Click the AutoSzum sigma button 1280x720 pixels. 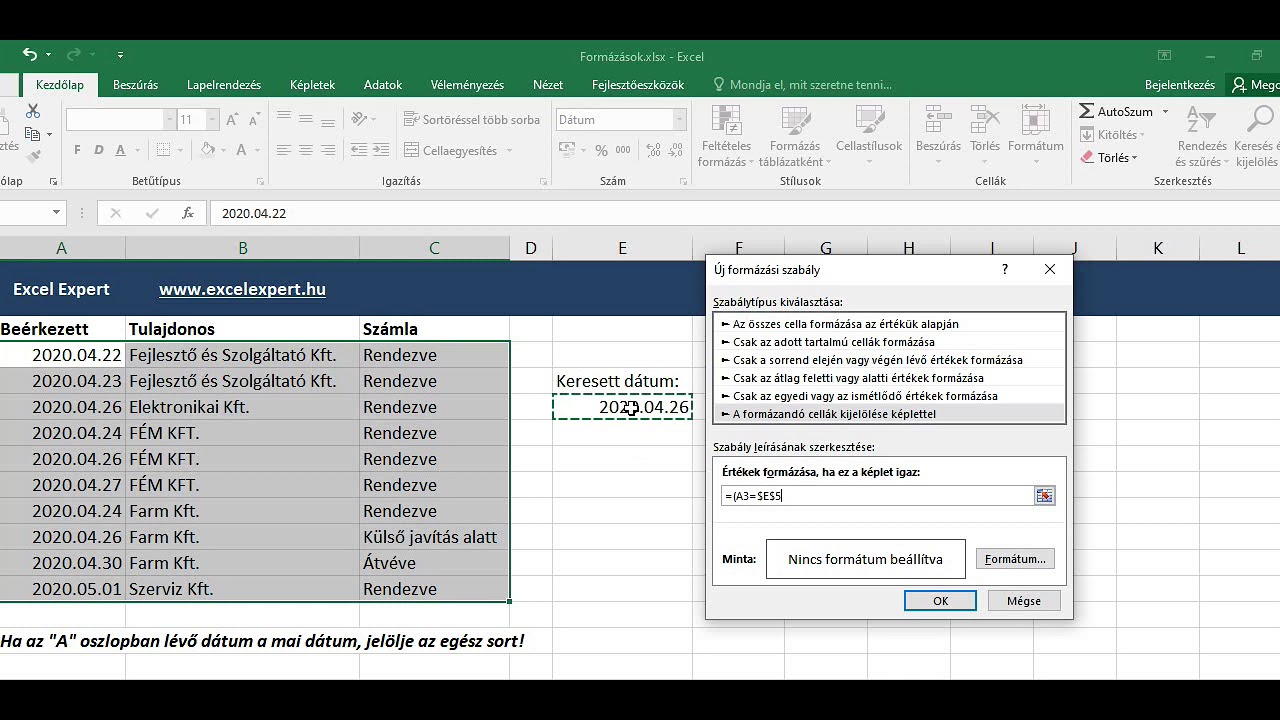(x=1116, y=112)
